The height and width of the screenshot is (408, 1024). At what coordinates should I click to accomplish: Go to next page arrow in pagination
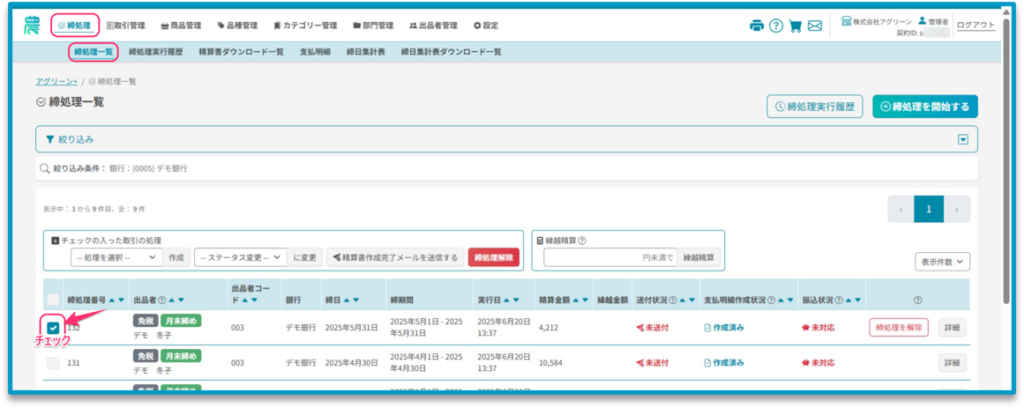point(957,210)
